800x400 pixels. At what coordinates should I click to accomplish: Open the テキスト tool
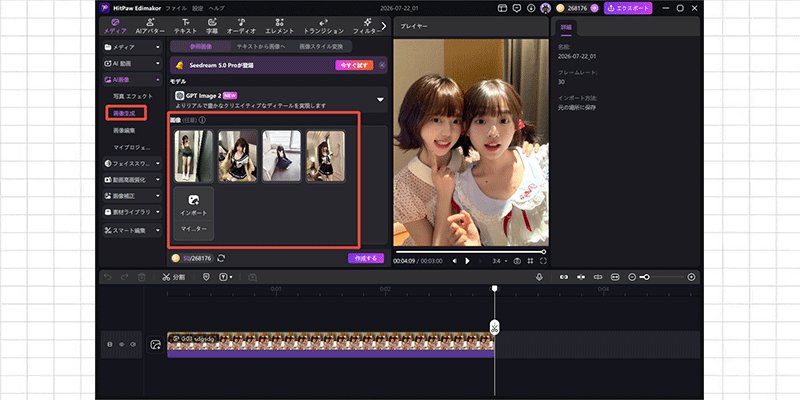(186, 26)
